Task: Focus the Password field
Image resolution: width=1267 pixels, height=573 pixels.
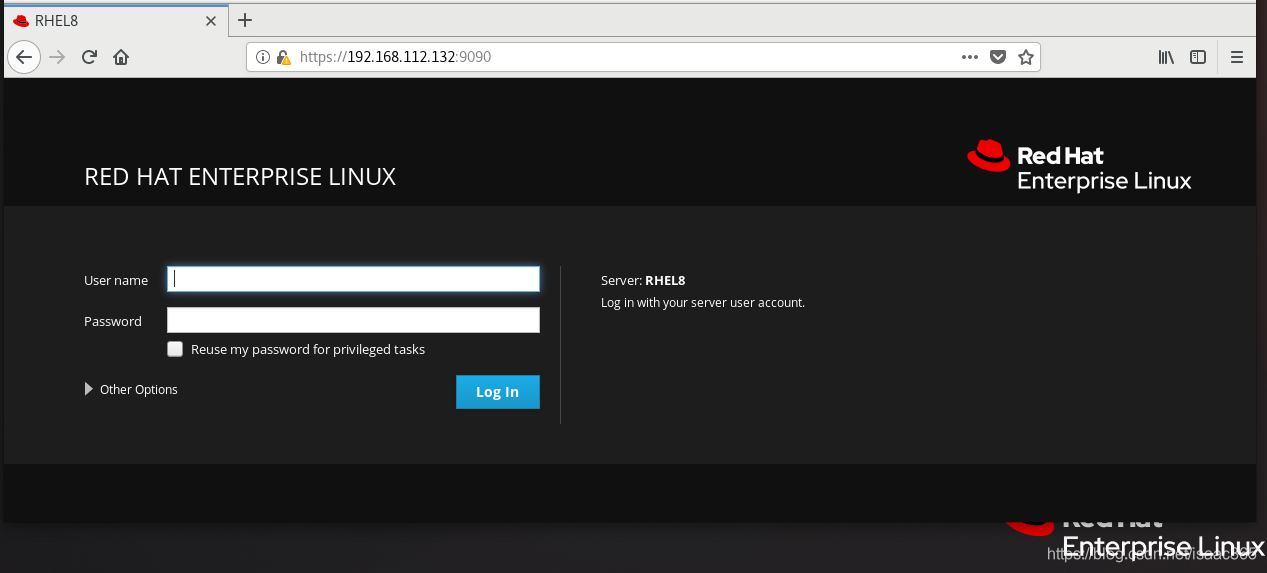Action: point(353,320)
